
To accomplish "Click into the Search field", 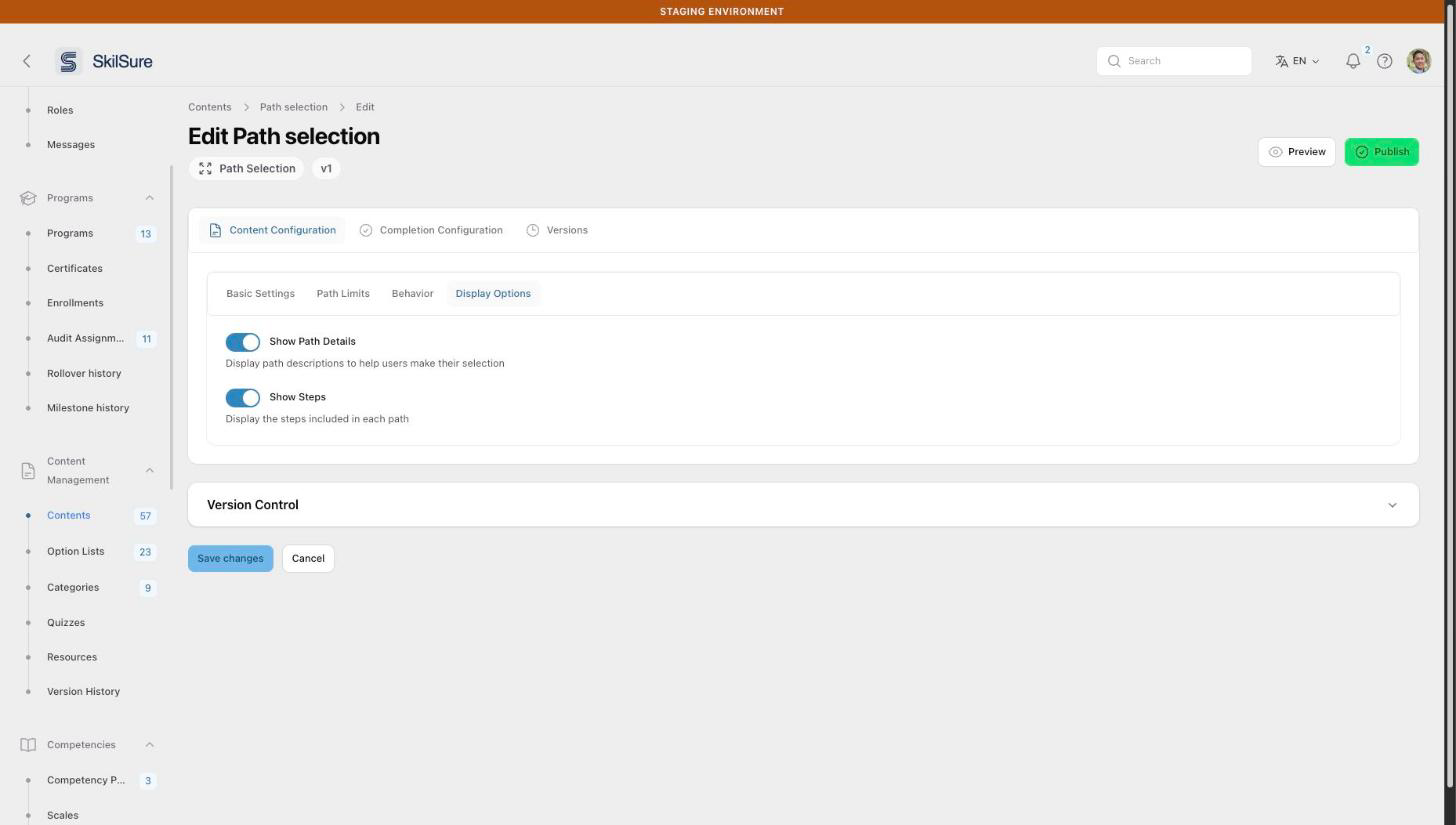I will tap(1174, 61).
